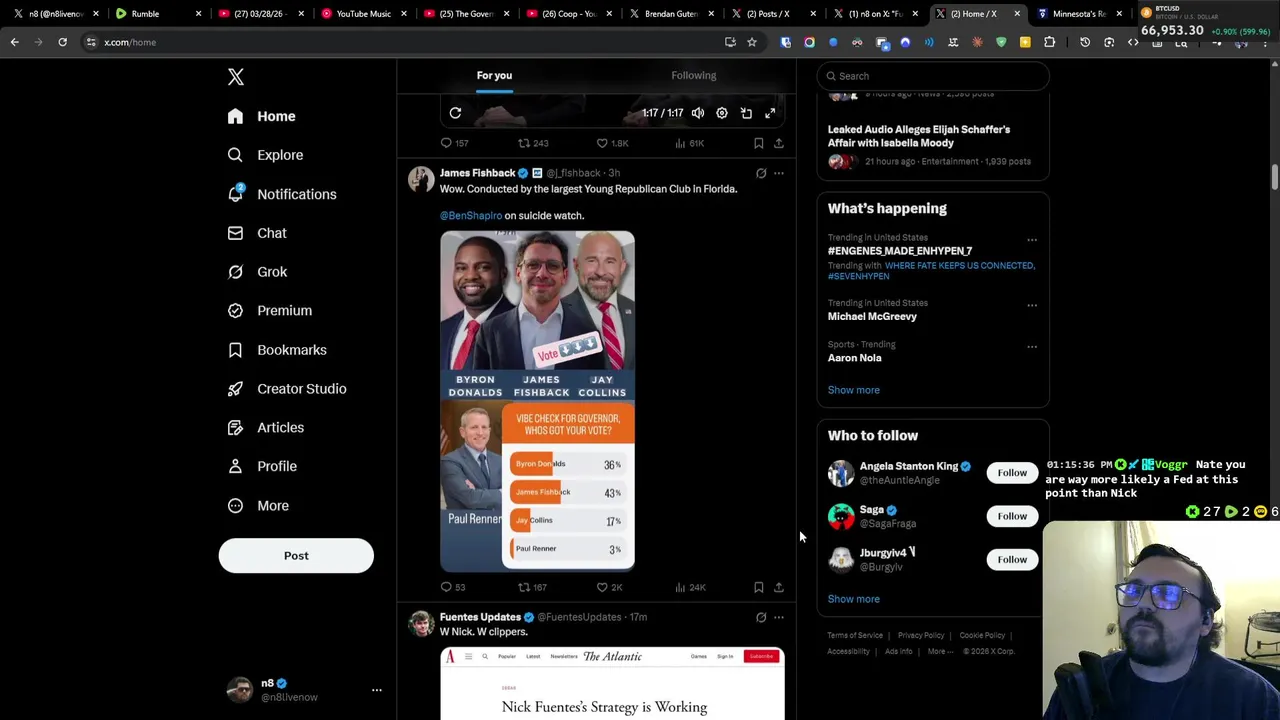
Task: Follow Jburgyiv4 account
Action: (1012, 559)
